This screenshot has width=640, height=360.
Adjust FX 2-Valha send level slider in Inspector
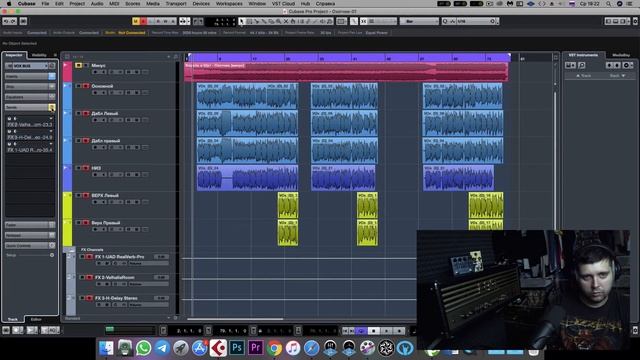click(x=30, y=124)
